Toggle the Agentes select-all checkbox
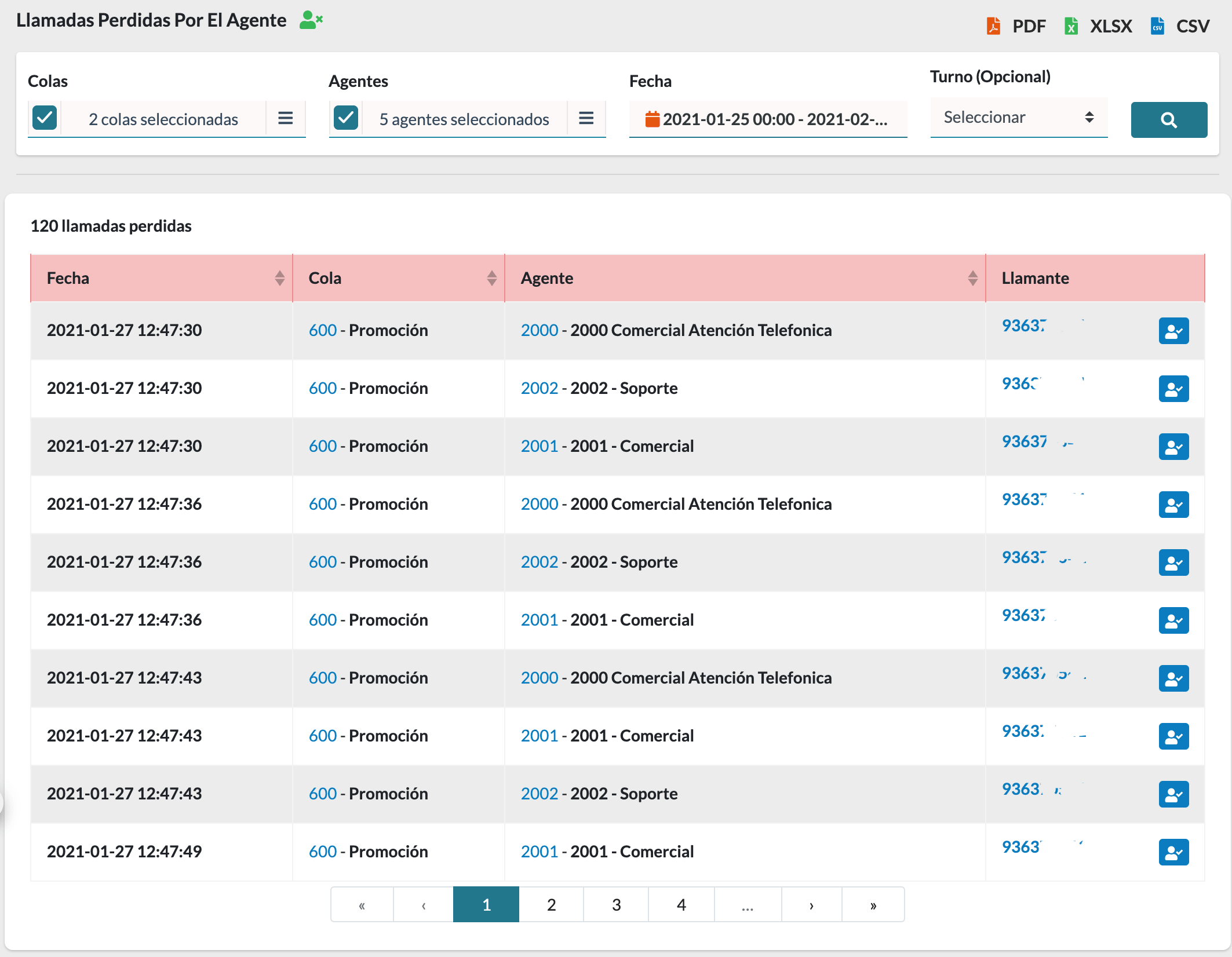Image resolution: width=1232 pixels, height=957 pixels. (346, 118)
